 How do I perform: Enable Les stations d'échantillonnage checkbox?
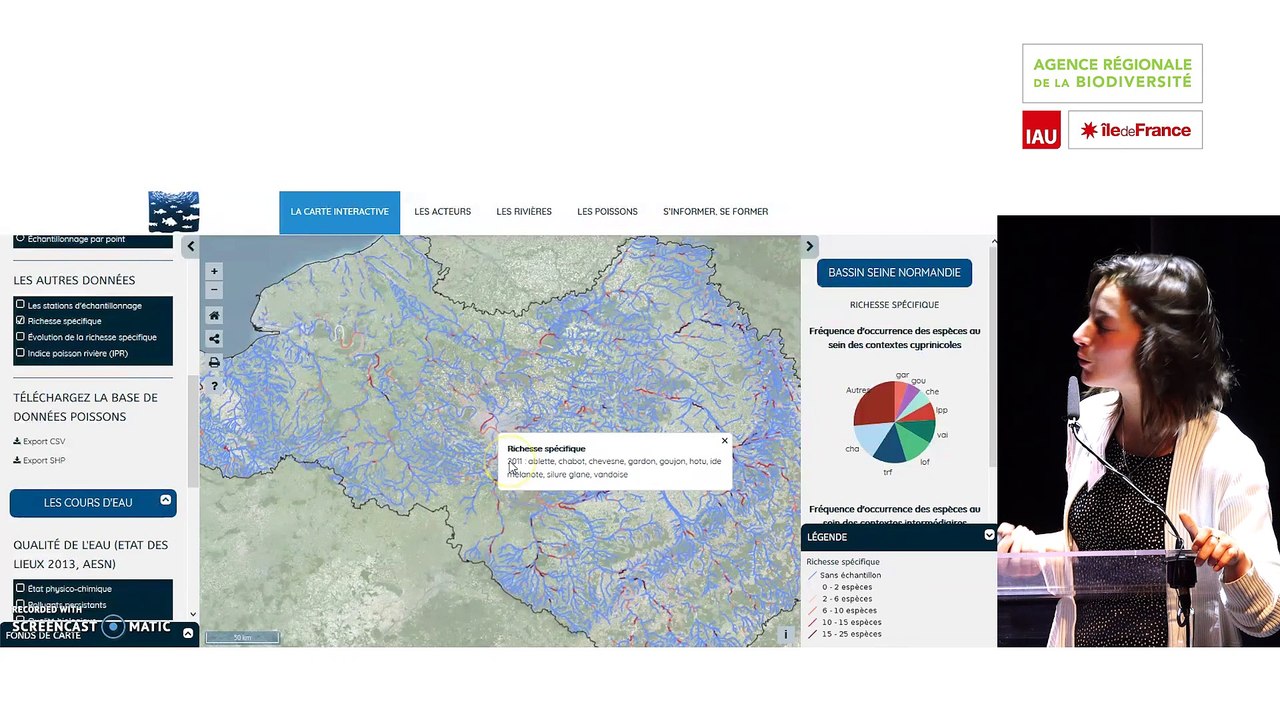20,305
